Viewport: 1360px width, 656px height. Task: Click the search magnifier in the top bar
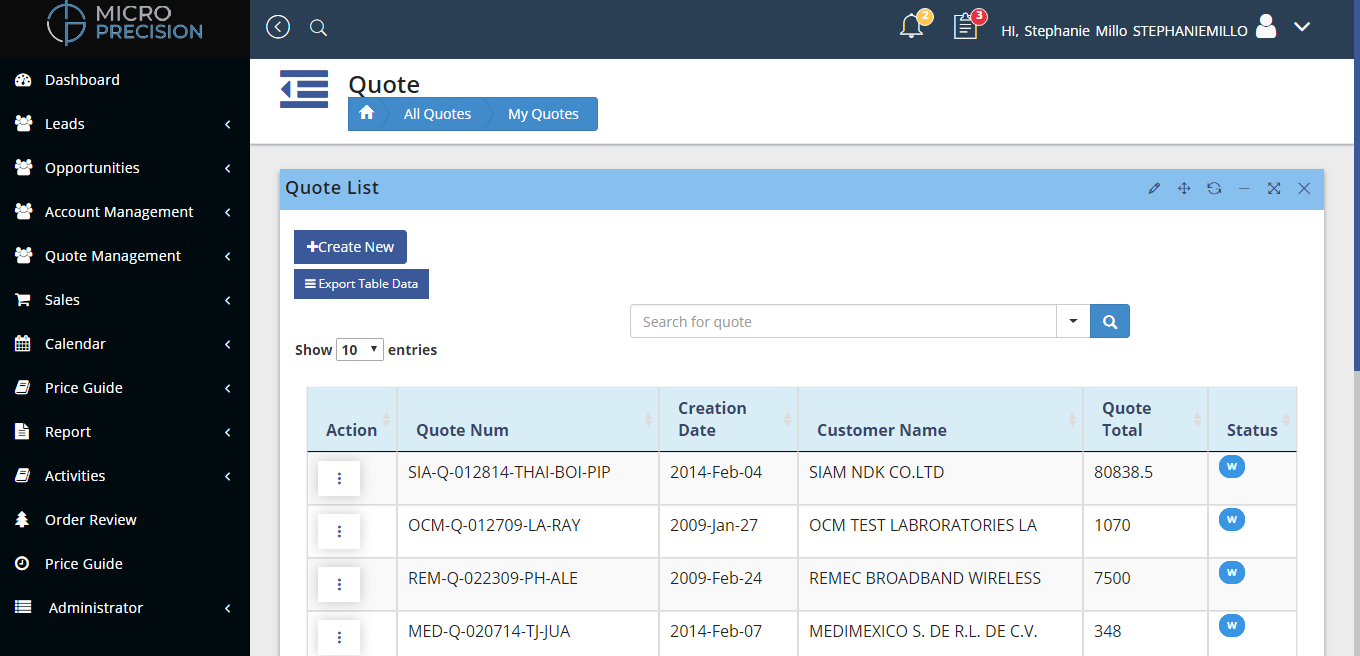click(x=318, y=28)
